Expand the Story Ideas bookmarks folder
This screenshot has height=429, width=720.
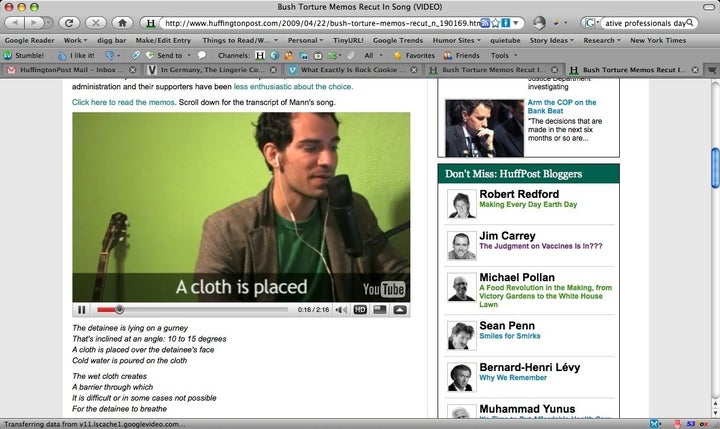tap(551, 40)
